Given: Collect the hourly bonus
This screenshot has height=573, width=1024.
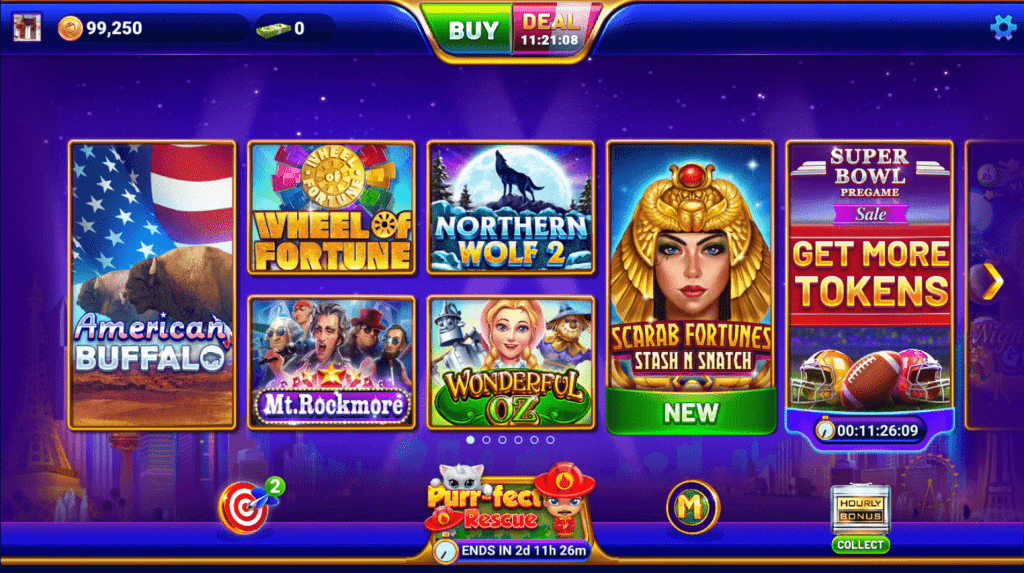Looking at the screenshot, I should (860, 545).
